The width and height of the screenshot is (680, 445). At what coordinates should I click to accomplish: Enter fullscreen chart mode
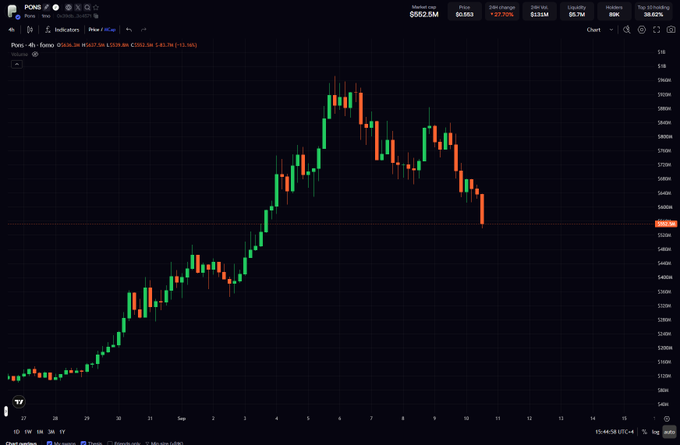pyautogui.click(x=656, y=29)
